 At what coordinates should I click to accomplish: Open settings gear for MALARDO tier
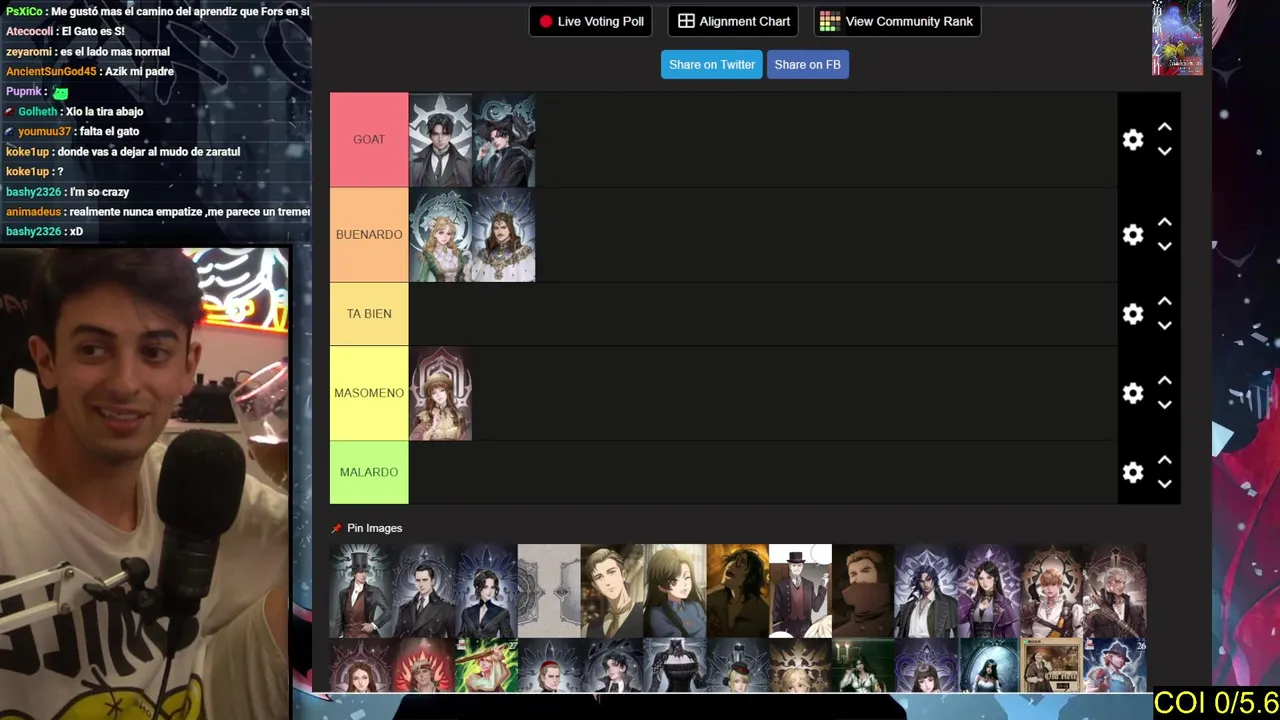(x=1132, y=472)
